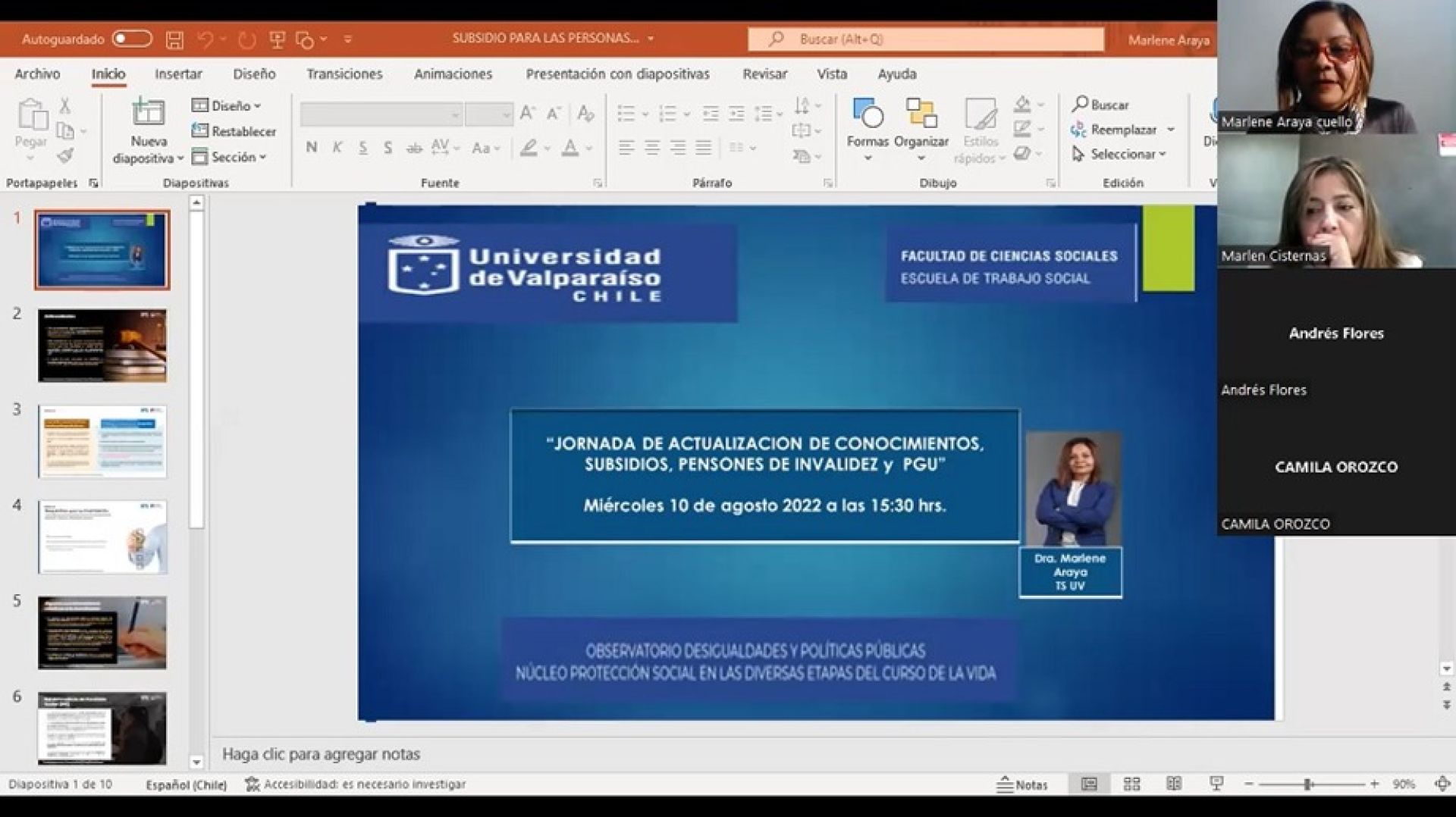The image size is (1456, 817).
Task: Open reading view from status bar
Action: point(1174,784)
